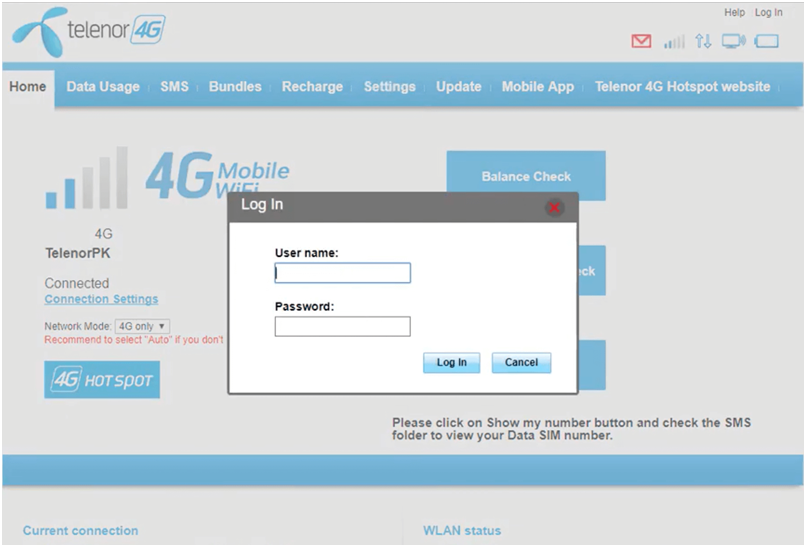
Task: Focus the User name input field
Action: tap(342, 273)
